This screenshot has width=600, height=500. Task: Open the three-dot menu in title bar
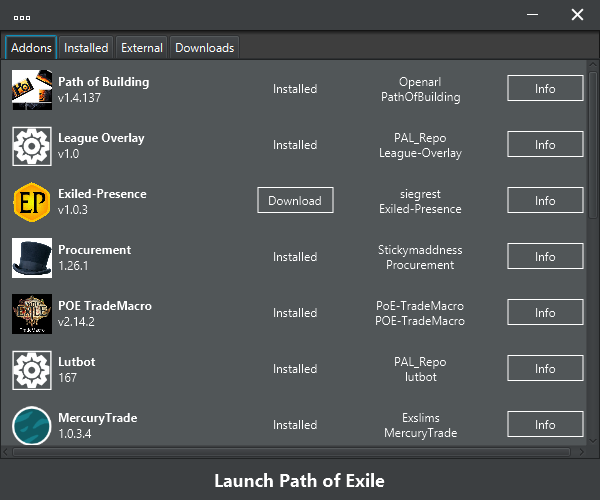[x=22, y=18]
